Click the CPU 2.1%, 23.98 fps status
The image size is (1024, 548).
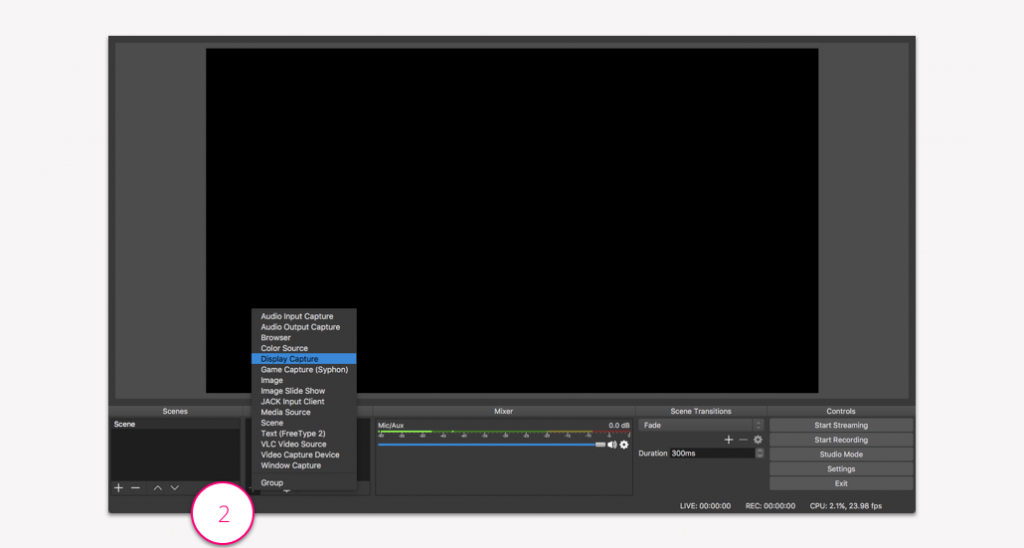coord(846,506)
